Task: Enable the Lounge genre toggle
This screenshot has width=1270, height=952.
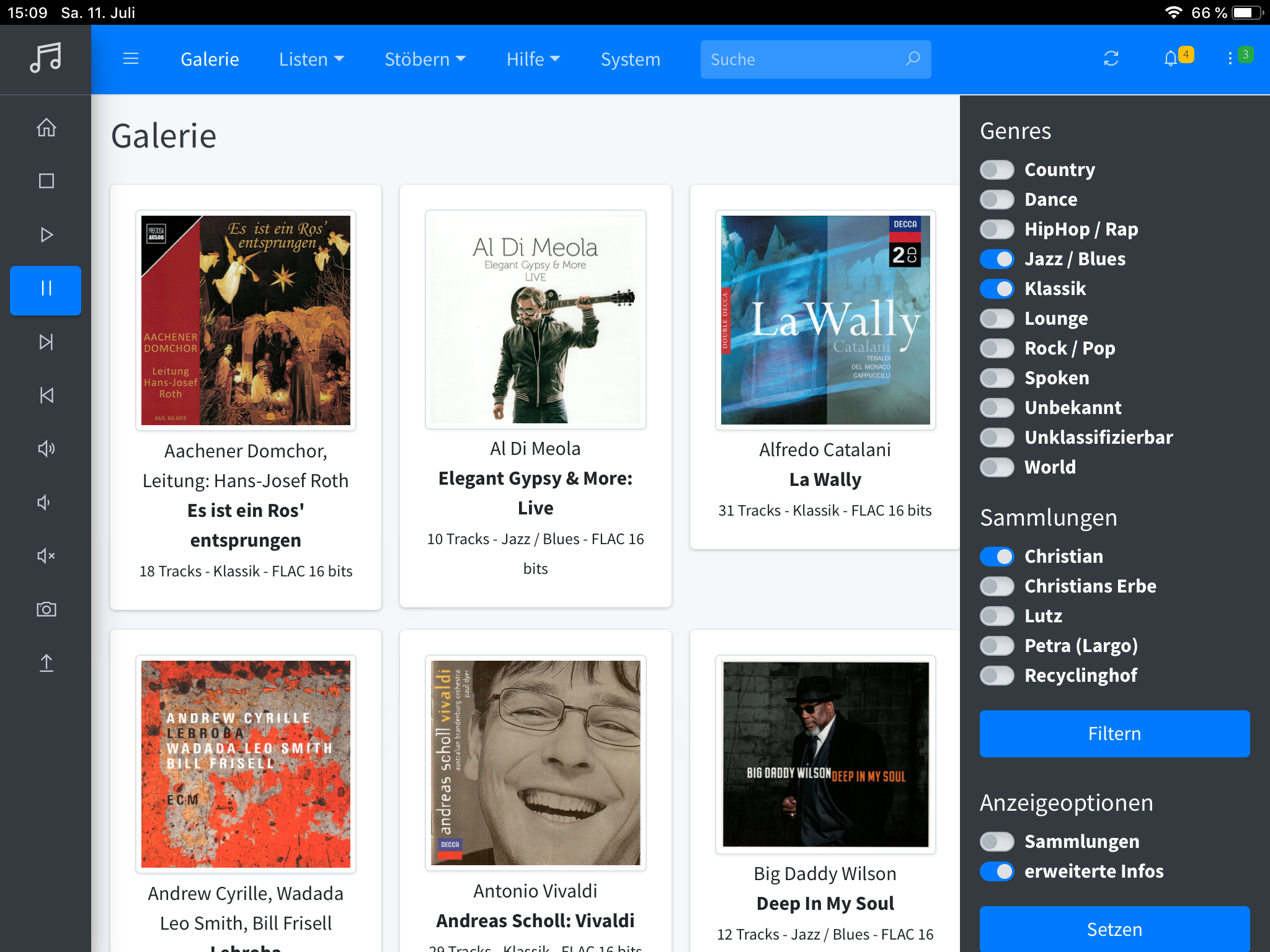Action: (997, 319)
